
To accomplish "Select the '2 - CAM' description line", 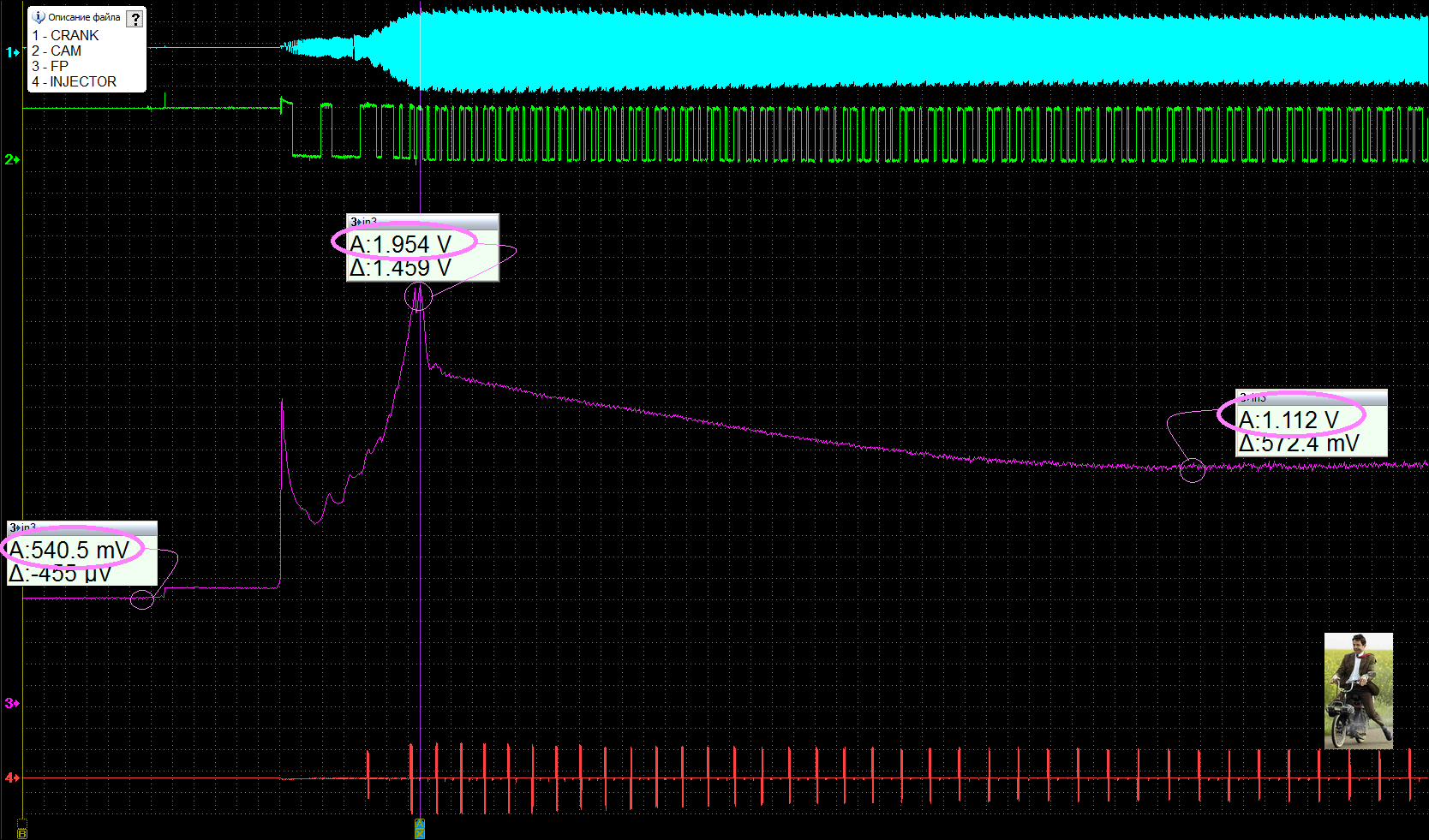I will [x=57, y=51].
